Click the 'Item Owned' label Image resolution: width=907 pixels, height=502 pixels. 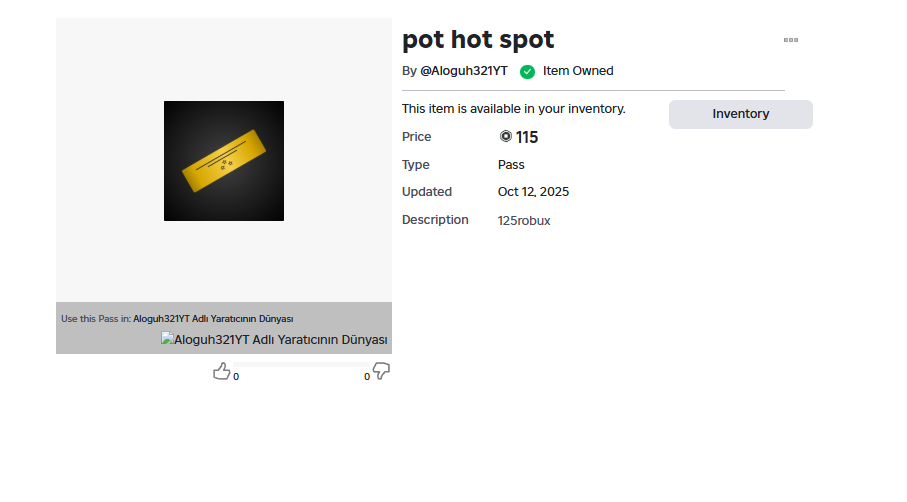(x=578, y=71)
